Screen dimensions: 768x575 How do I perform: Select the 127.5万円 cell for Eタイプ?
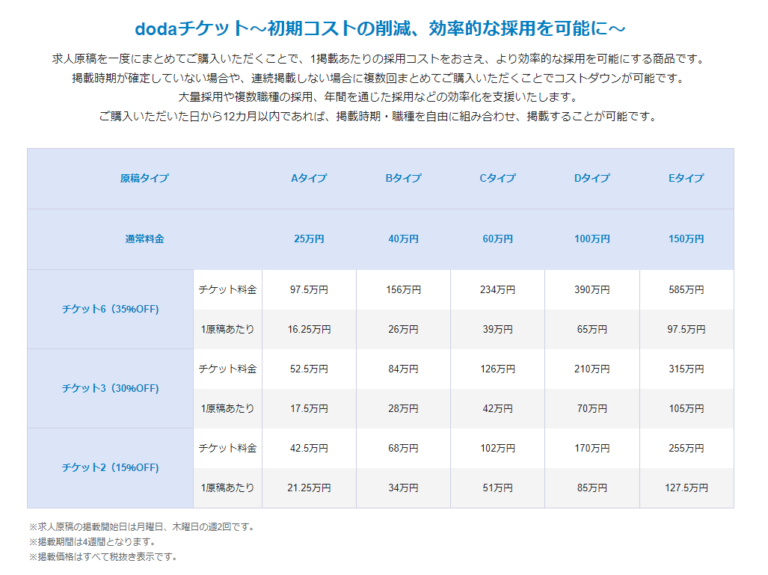tap(686, 488)
